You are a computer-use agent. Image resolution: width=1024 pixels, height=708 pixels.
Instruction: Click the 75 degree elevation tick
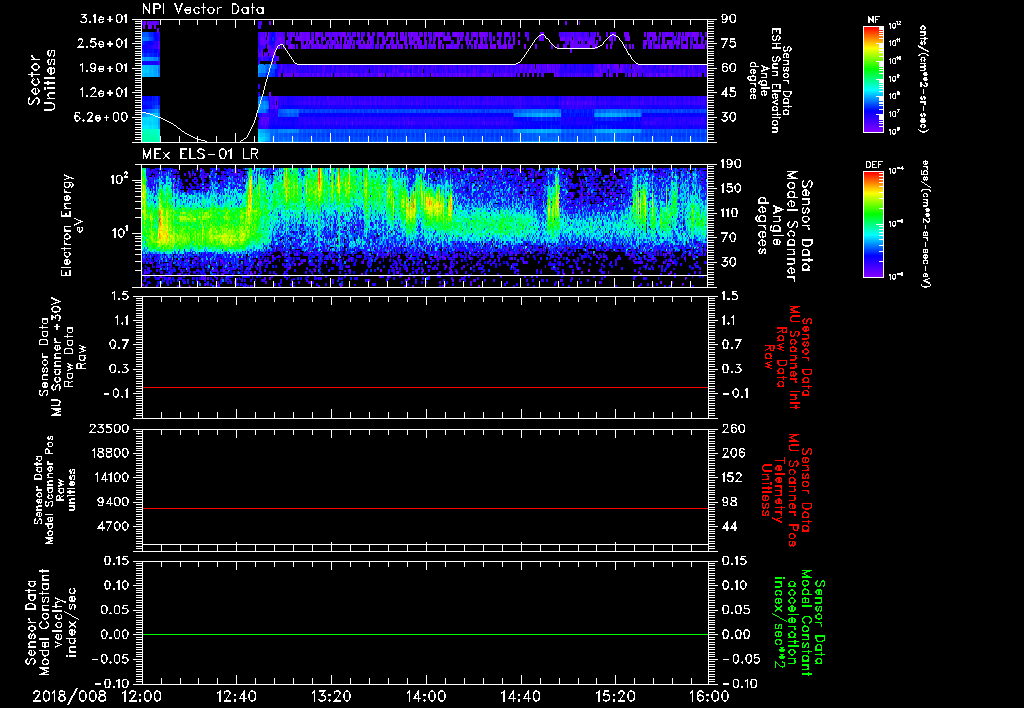[x=729, y=43]
